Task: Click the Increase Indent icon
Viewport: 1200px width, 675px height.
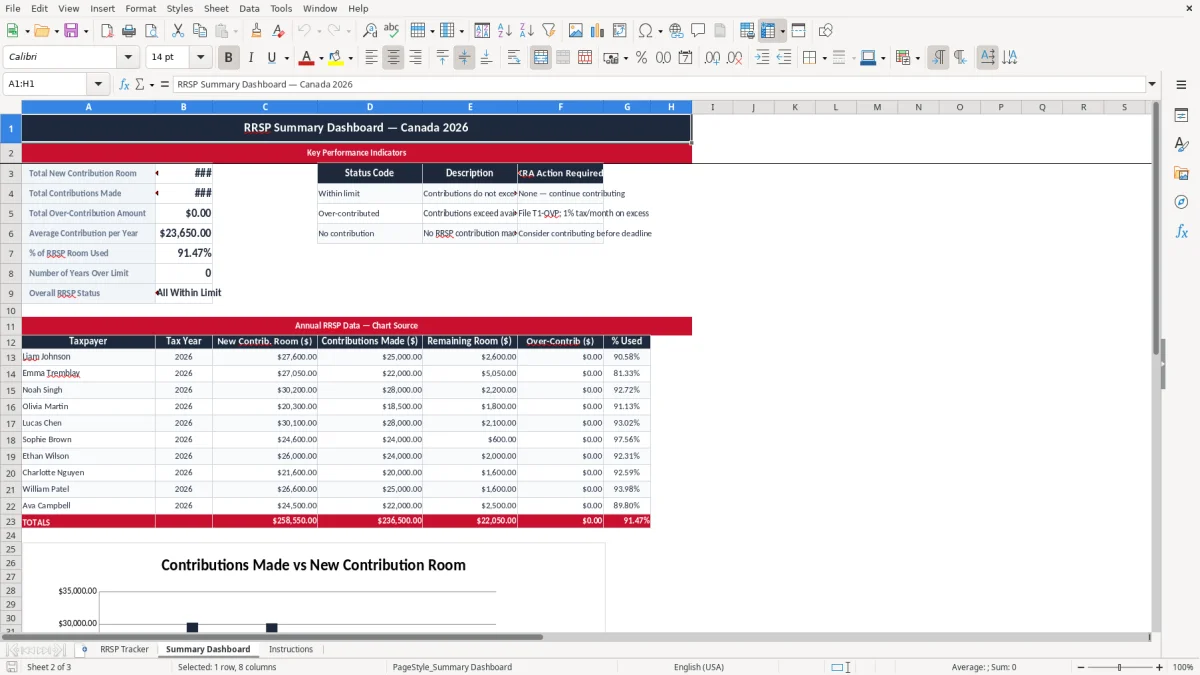Action: [x=762, y=57]
